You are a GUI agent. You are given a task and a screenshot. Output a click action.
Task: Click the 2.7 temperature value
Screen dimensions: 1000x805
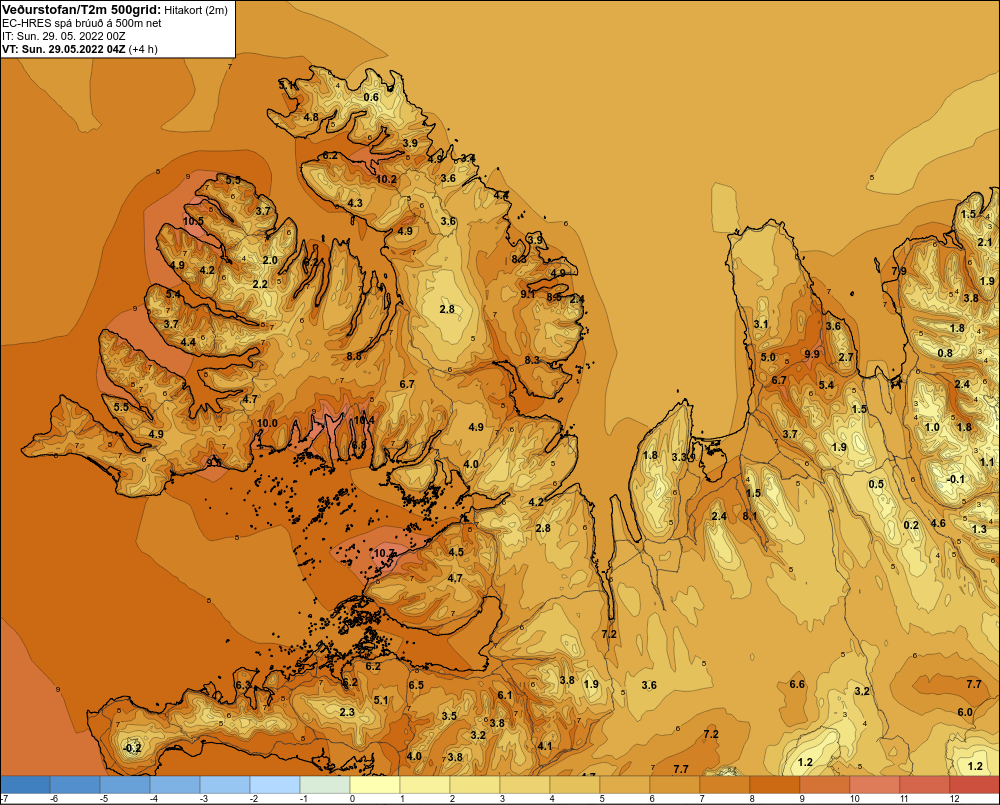846,357
